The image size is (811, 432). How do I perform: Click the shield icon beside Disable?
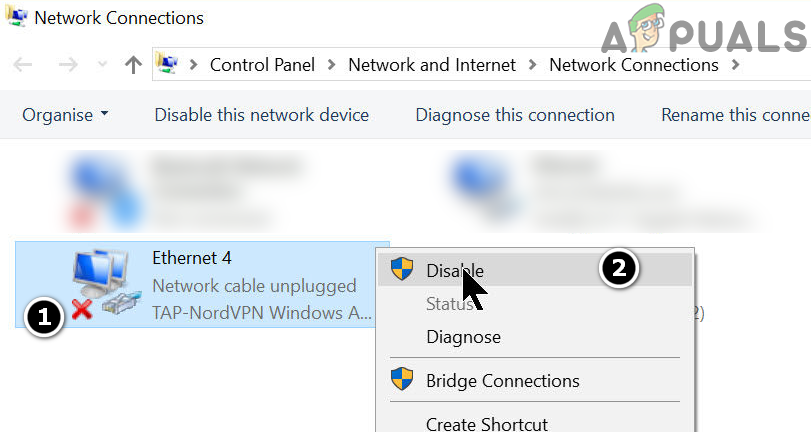[402, 269]
